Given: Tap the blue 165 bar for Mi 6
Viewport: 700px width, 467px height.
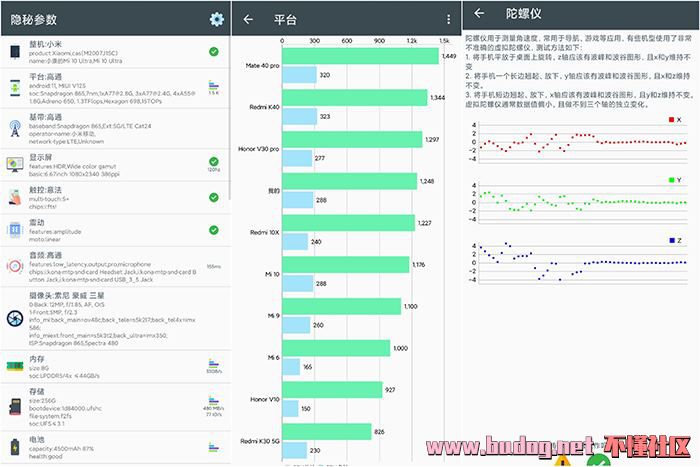Looking at the screenshot, I should coord(292,367).
